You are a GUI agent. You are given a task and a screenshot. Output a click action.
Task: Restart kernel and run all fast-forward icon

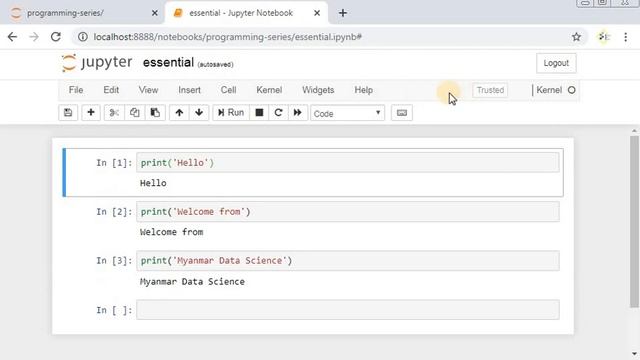pos(298,113)
